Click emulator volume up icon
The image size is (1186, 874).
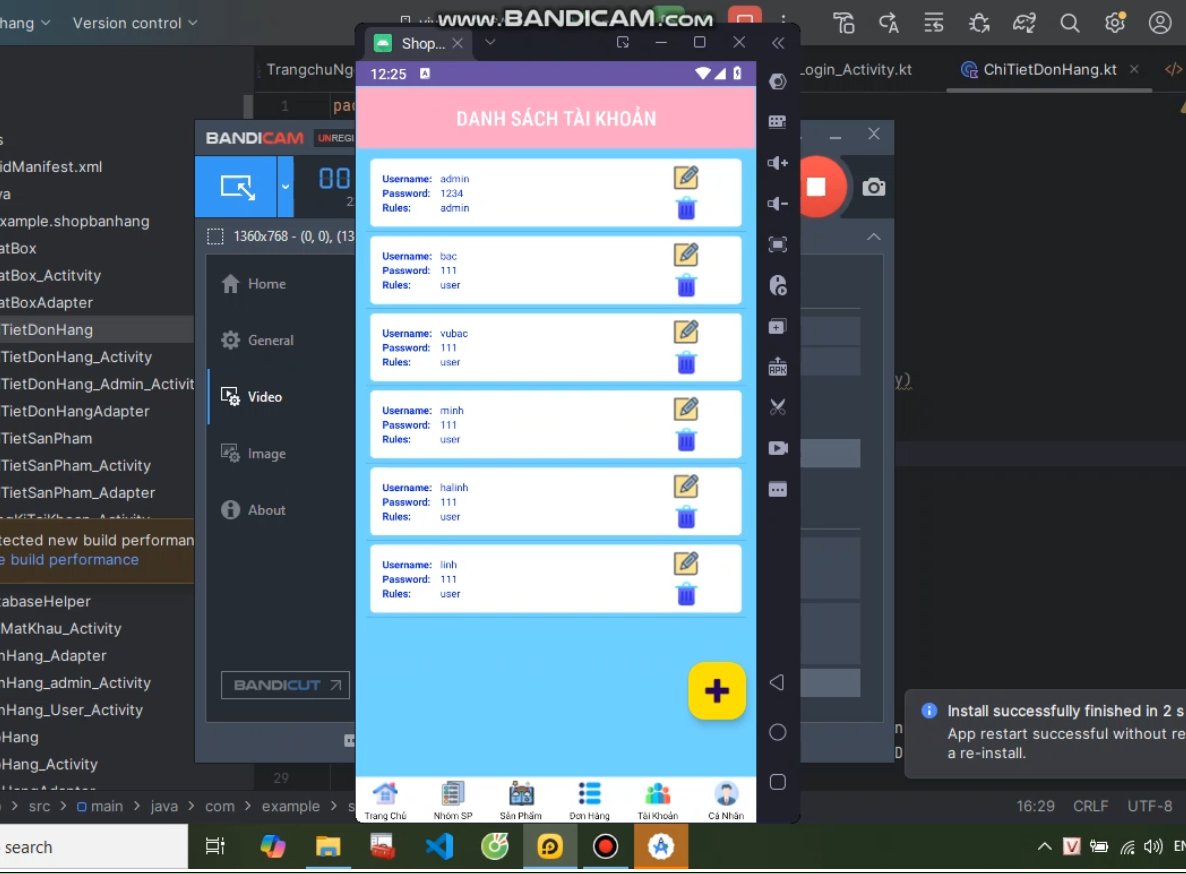(778, 163)
